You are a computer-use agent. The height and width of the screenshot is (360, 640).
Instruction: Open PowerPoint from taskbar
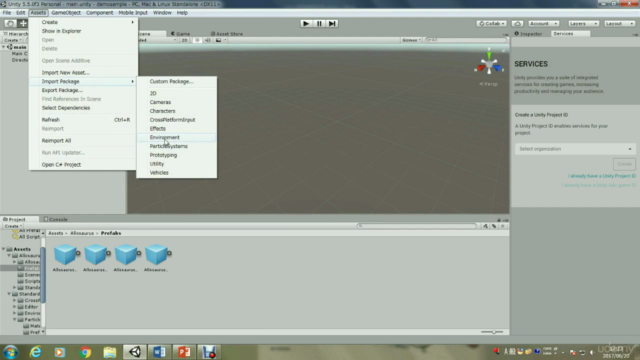pos(184,352)
